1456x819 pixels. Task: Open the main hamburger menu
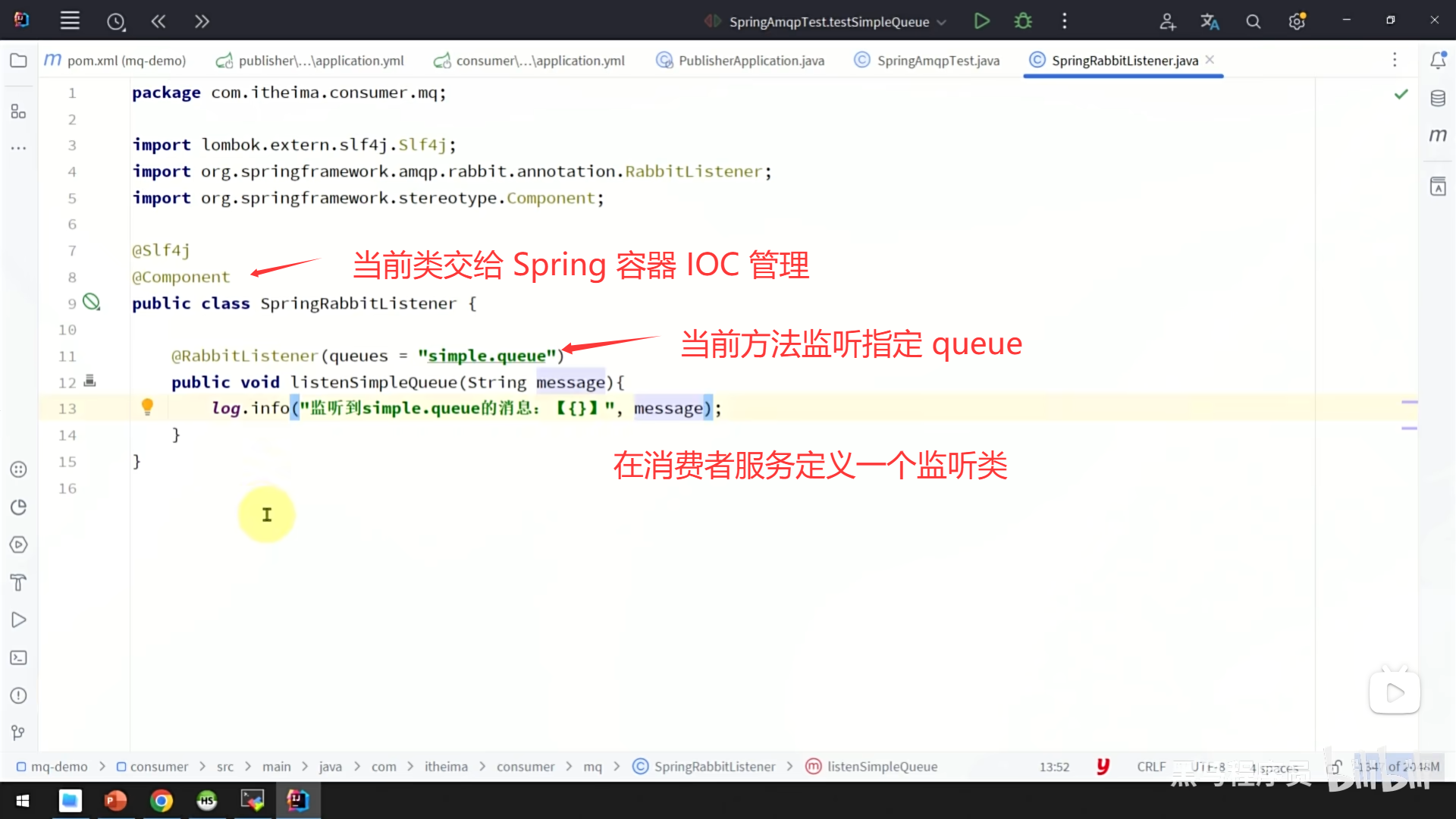[x=70, y=21]
